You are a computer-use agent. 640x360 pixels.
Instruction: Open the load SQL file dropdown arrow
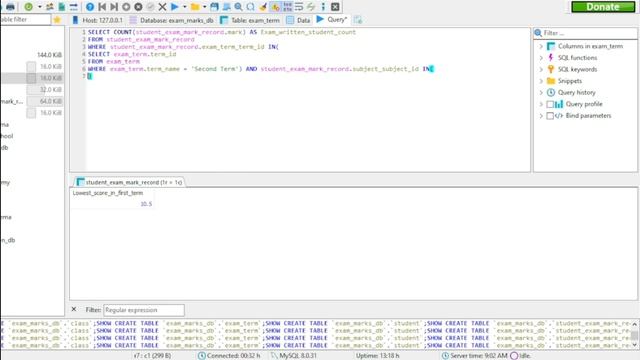click(204, 7)
